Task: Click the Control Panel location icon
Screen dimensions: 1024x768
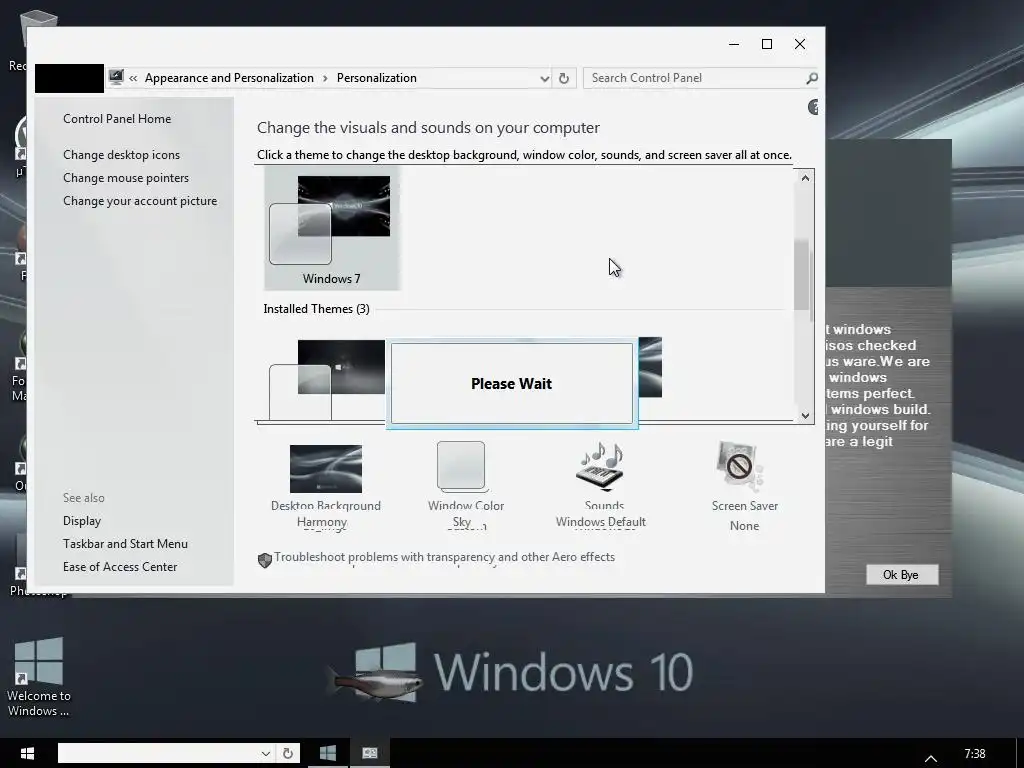Action: pos(116,77)
